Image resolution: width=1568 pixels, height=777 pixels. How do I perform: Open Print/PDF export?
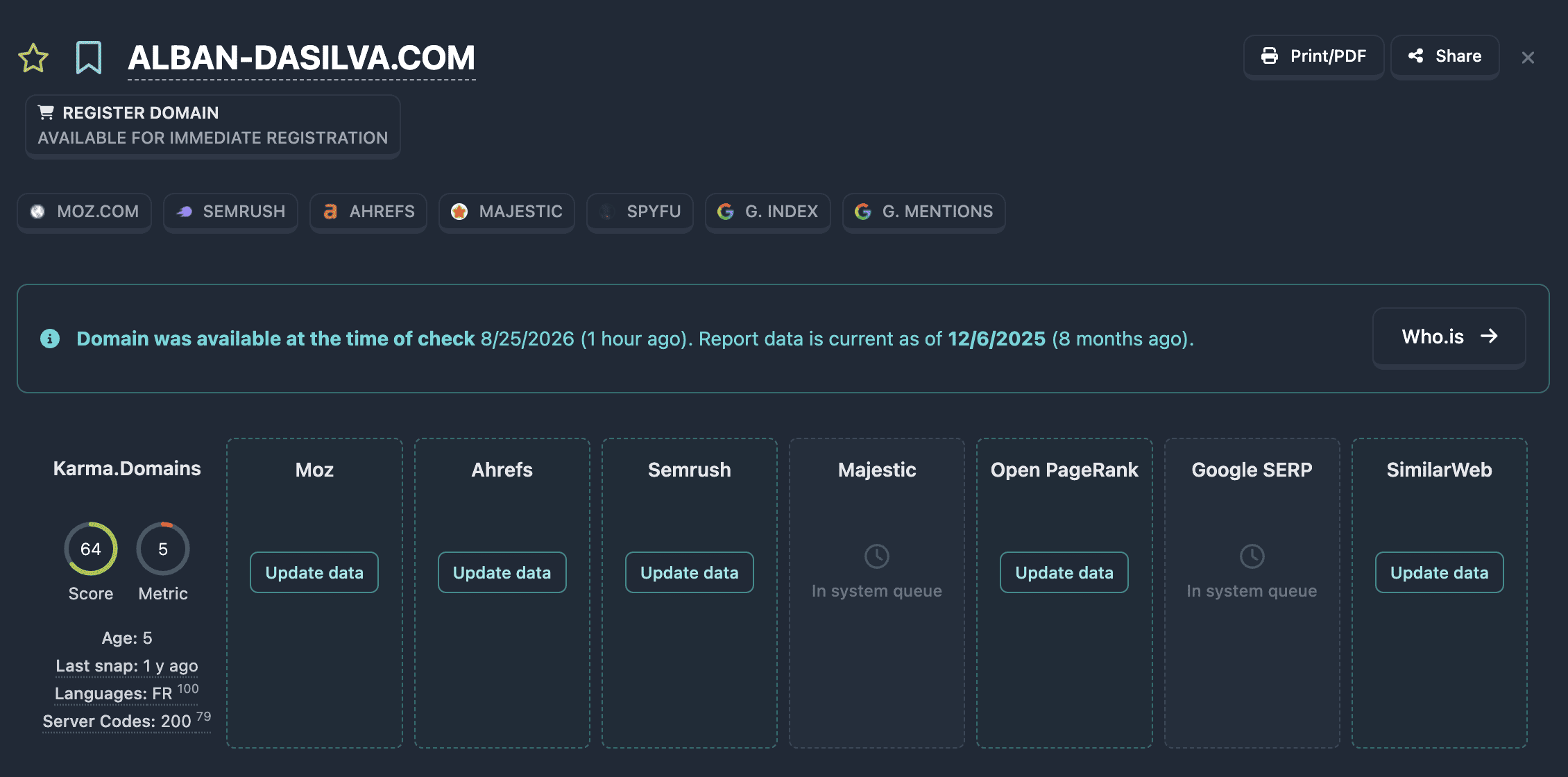pos(1314,57)
